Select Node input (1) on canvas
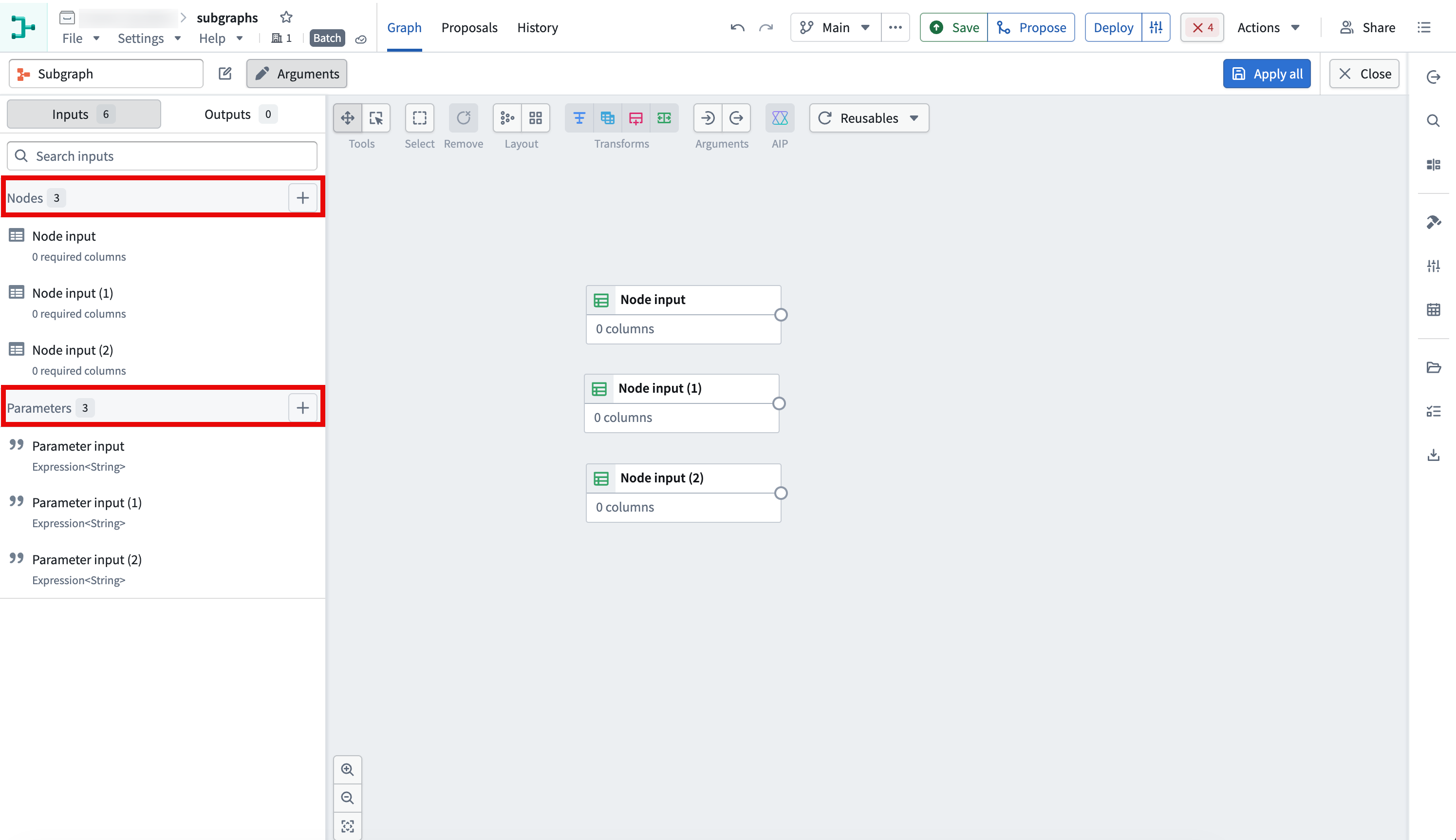1456x840 pixels. tap(681, 403)
